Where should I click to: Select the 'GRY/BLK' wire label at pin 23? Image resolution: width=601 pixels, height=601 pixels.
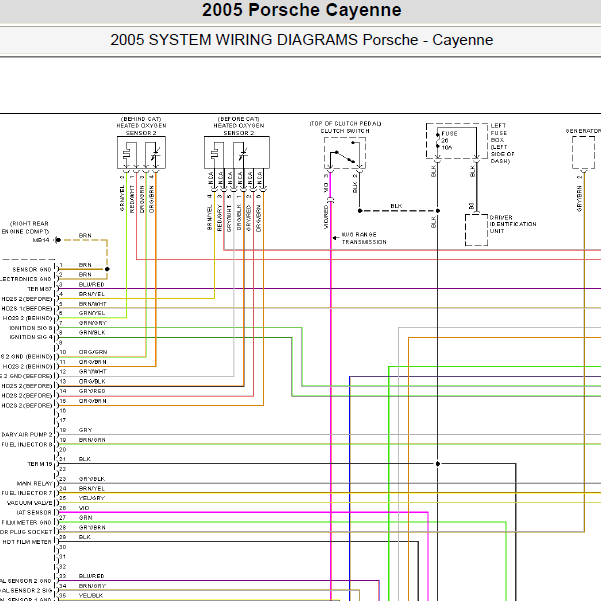point(92,479)
